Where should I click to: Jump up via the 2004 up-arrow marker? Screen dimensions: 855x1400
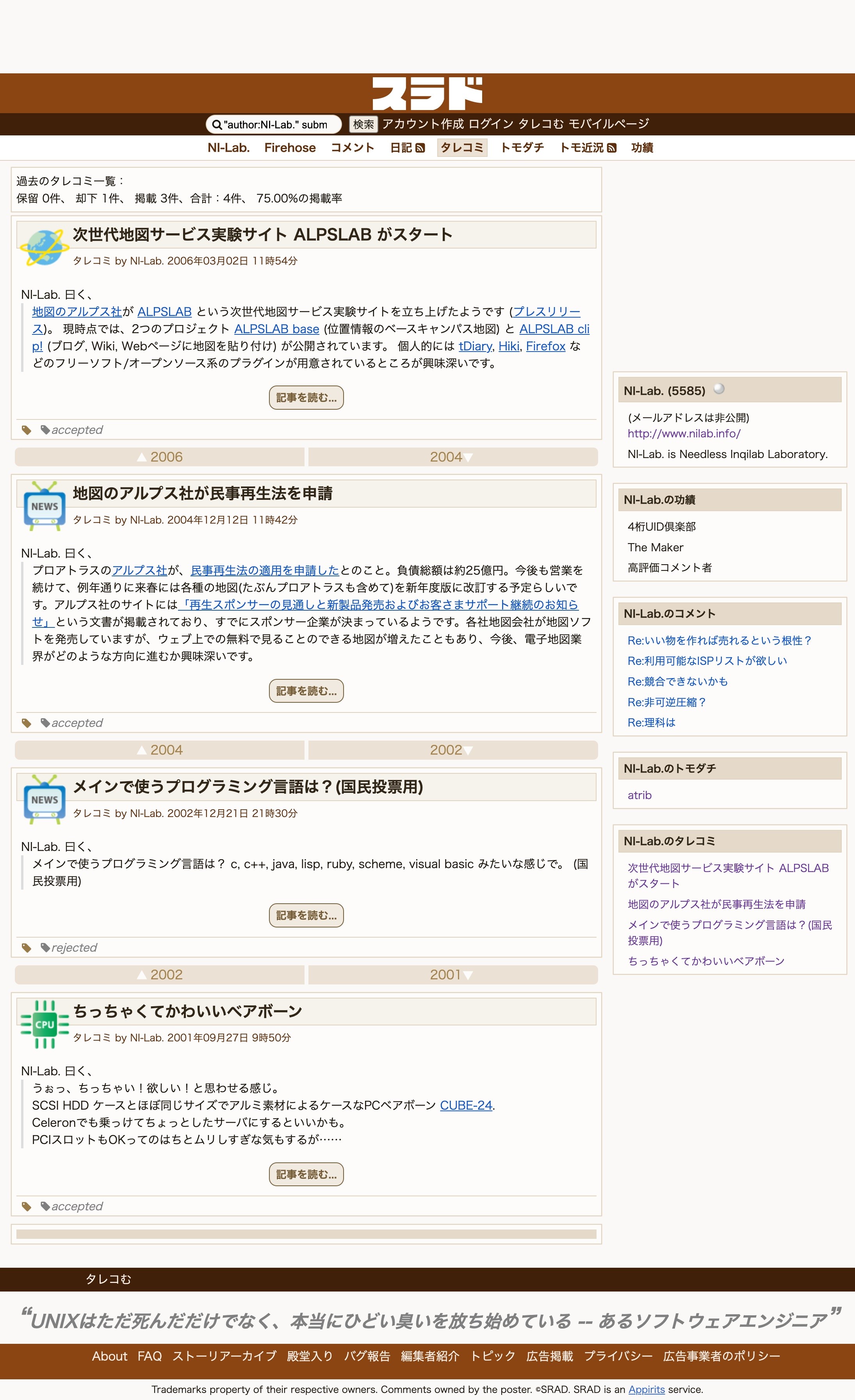(x=160, y=750)
